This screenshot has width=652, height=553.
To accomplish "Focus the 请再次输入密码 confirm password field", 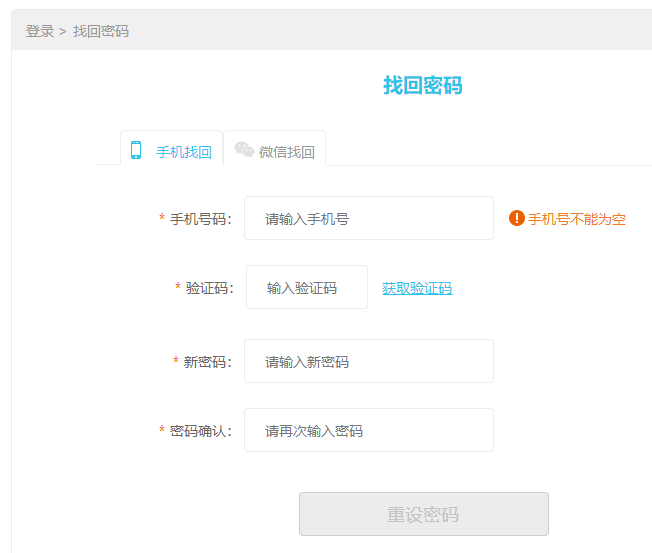I will [x=369, y=430].
